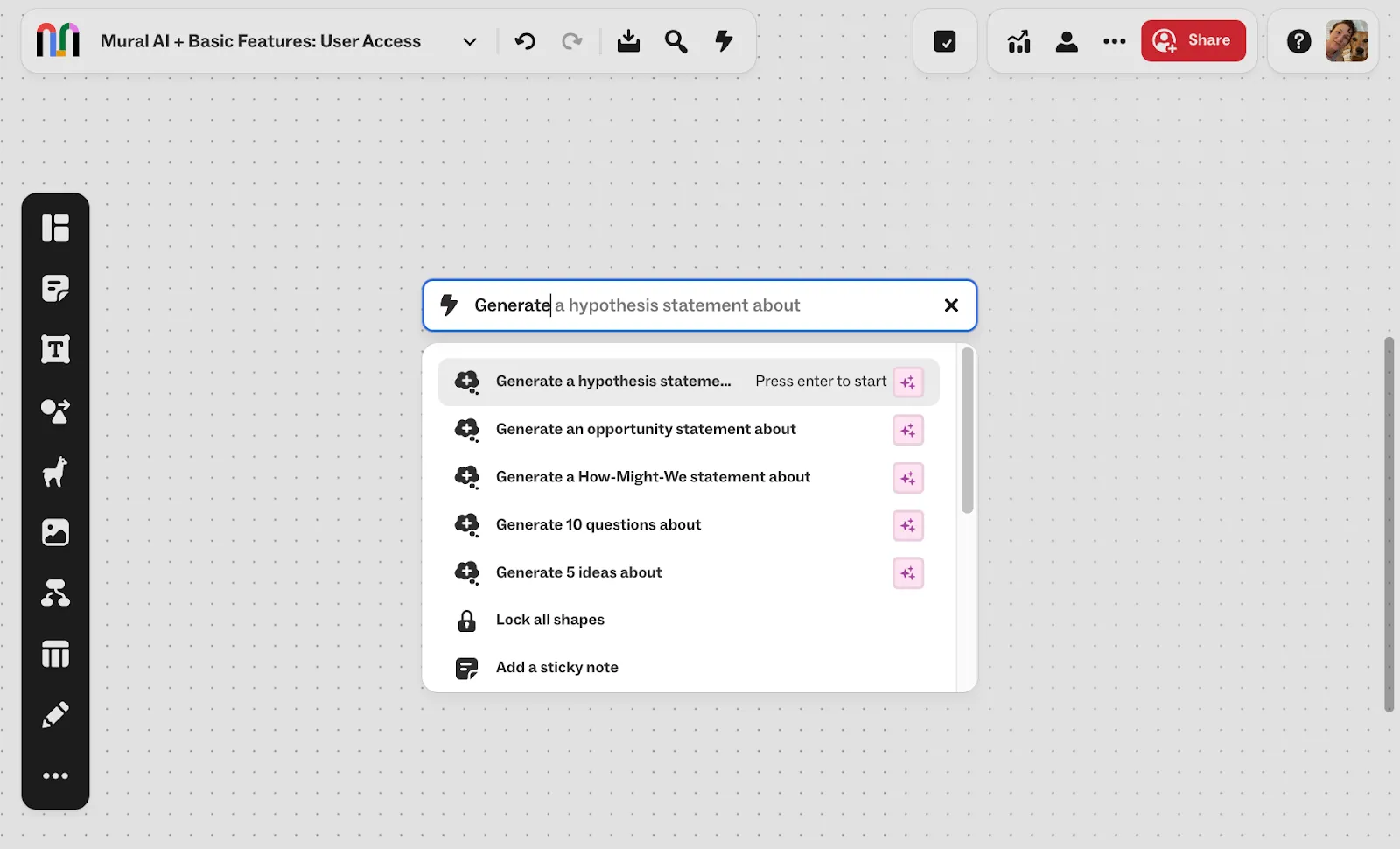Click AI sparkle badge on How-Might-We row

coord(908,478)
